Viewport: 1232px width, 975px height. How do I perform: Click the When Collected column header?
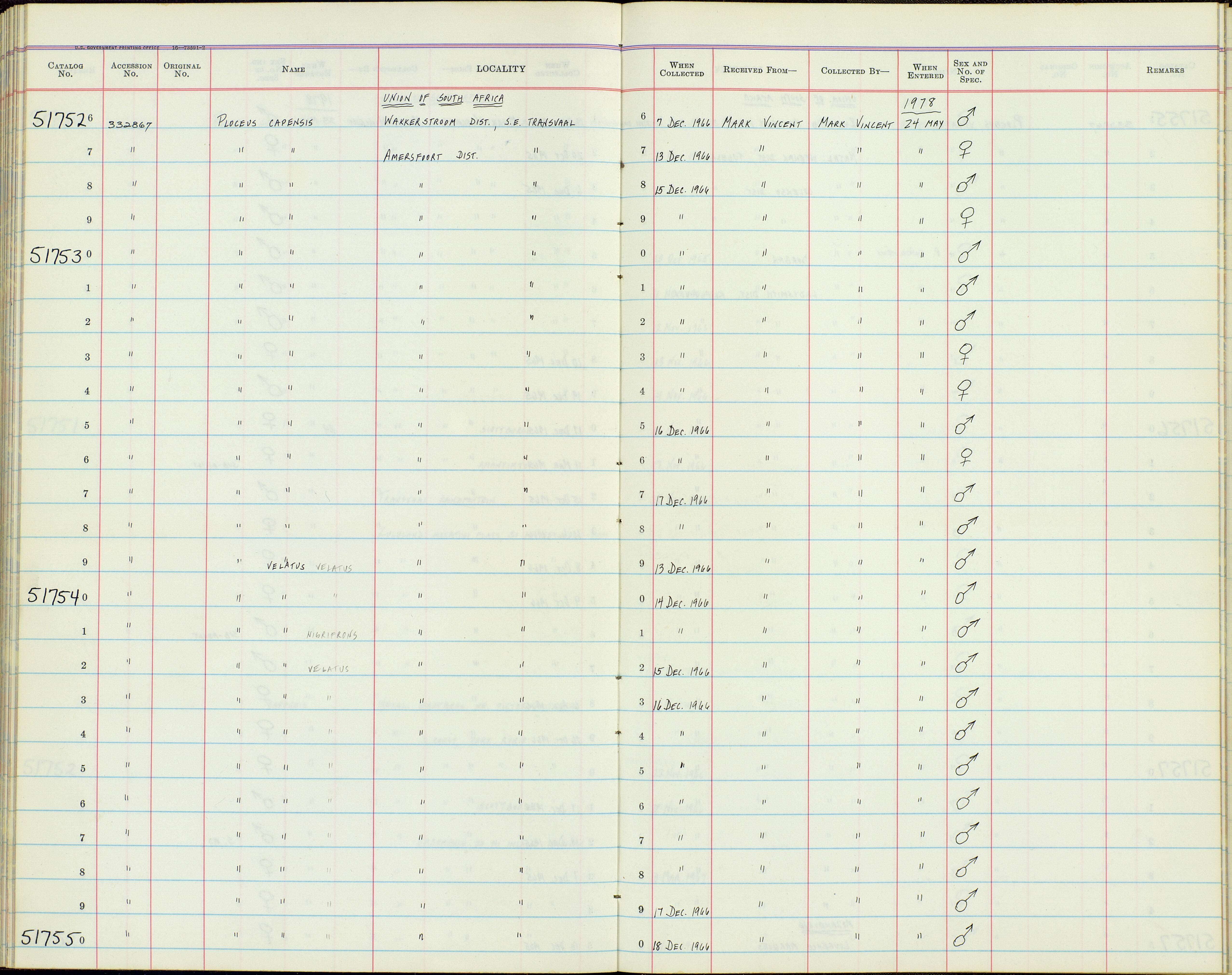coord(682,70)
